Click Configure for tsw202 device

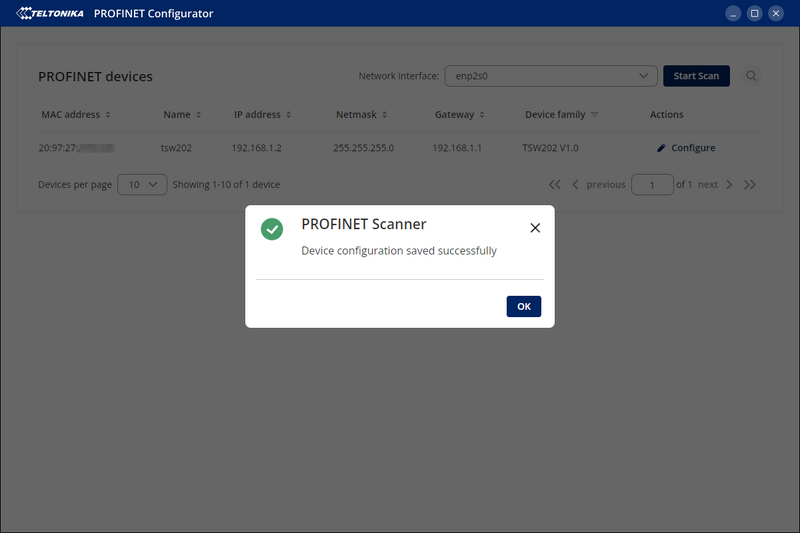(x=686, y=148)
